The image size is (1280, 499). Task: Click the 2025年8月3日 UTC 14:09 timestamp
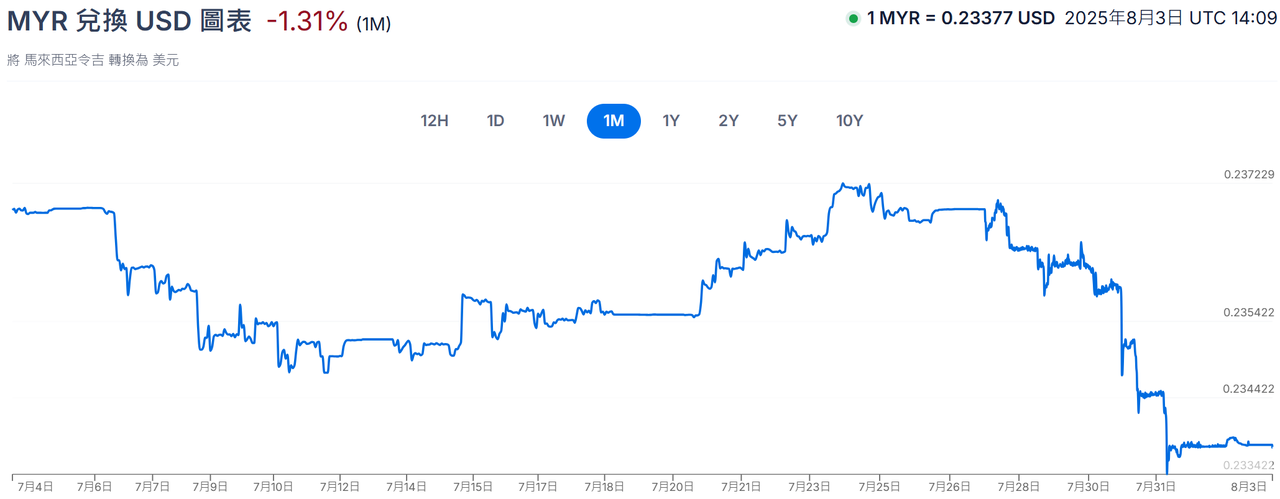[1168, 18]
